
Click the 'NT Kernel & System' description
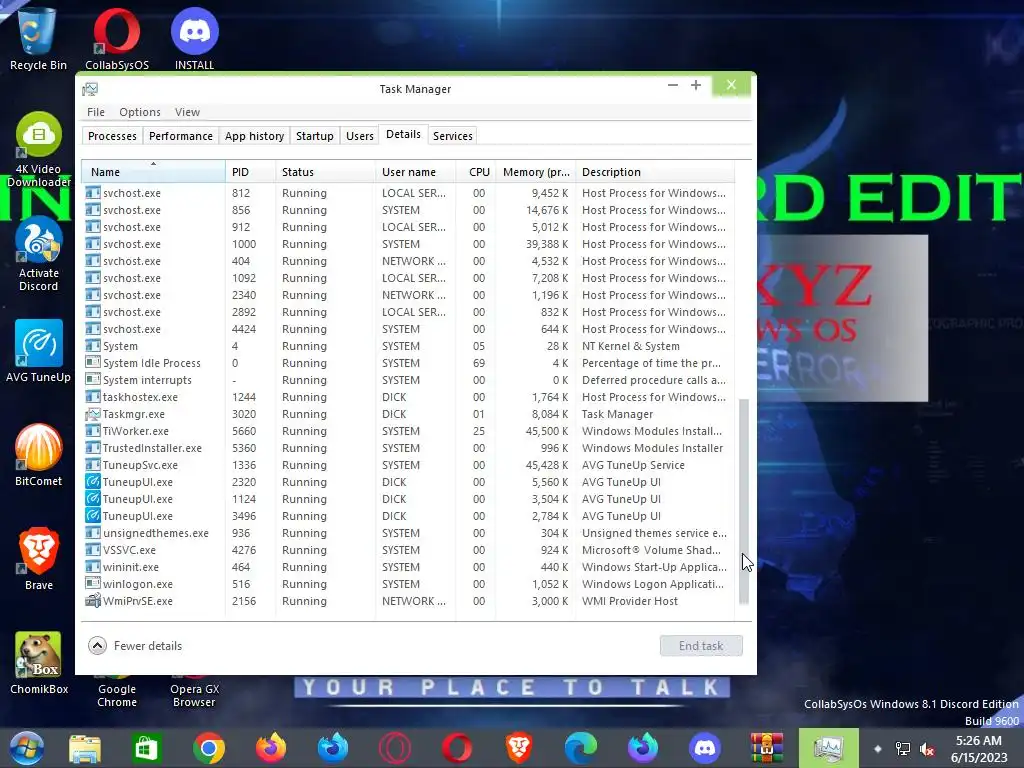tap(631, 346)
